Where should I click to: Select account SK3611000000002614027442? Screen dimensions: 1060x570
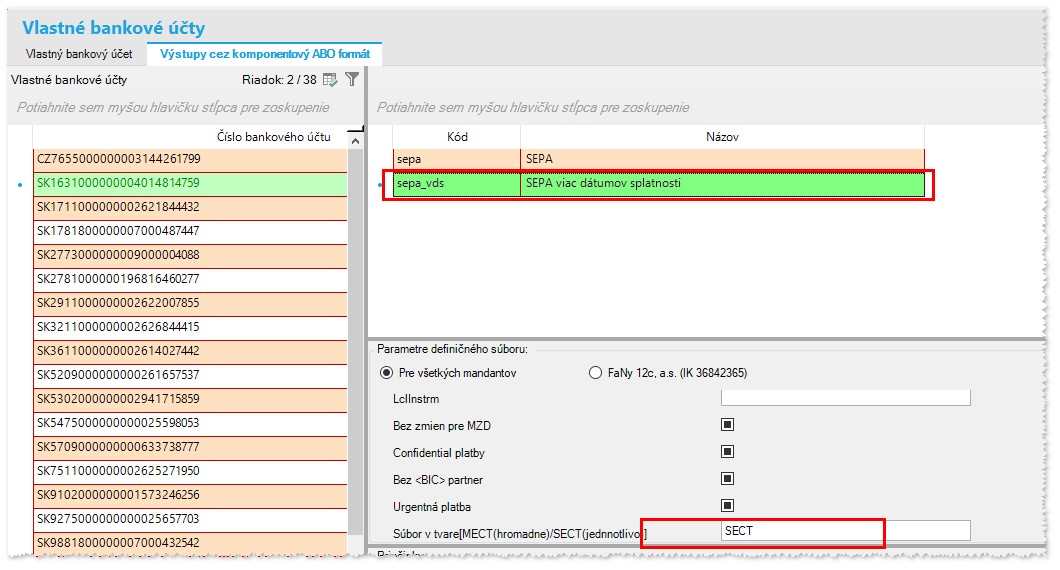[x=190, y=351]
